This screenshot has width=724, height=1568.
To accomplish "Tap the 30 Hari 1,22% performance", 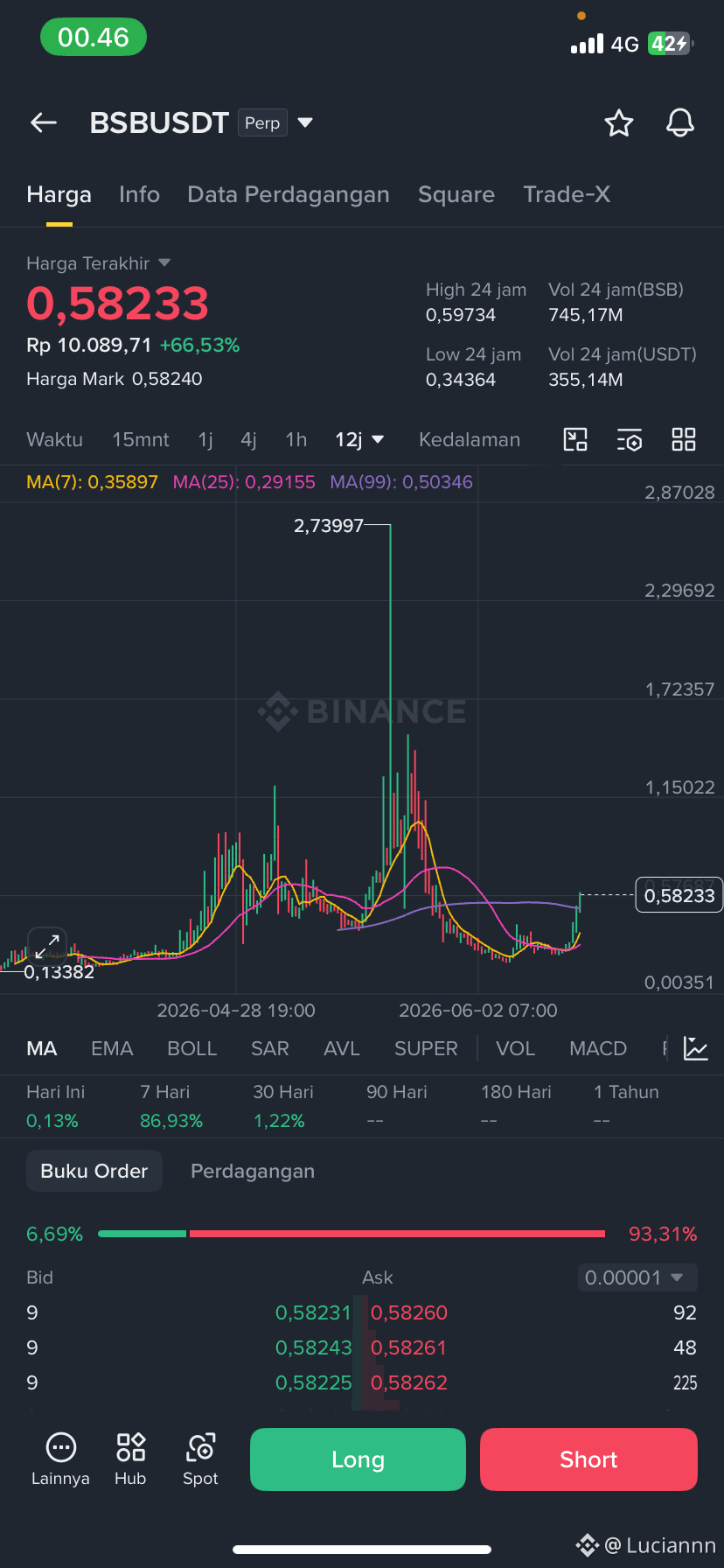I will click(283, 1106).
